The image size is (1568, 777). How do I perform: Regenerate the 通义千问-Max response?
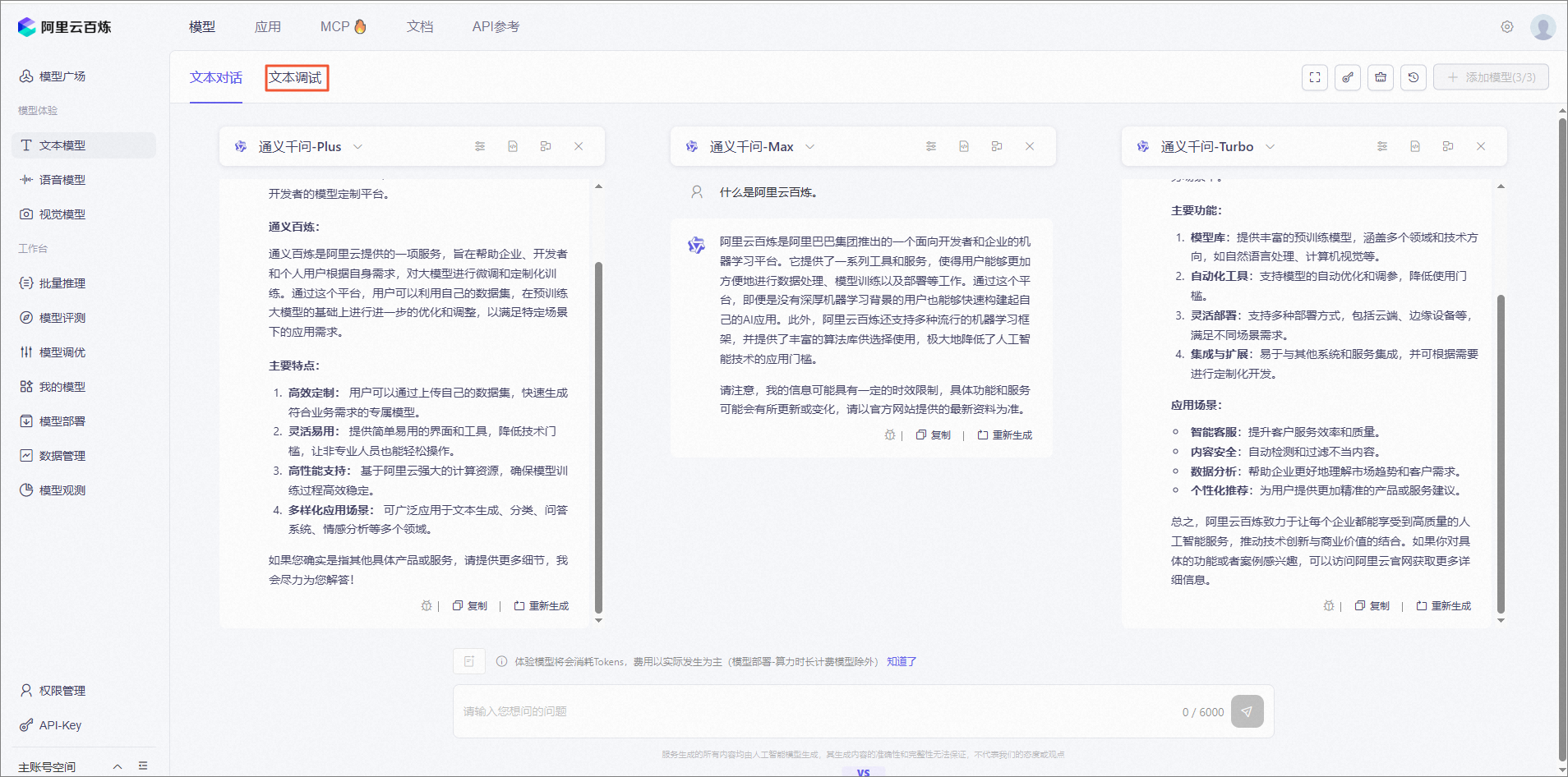(1005, 435)
